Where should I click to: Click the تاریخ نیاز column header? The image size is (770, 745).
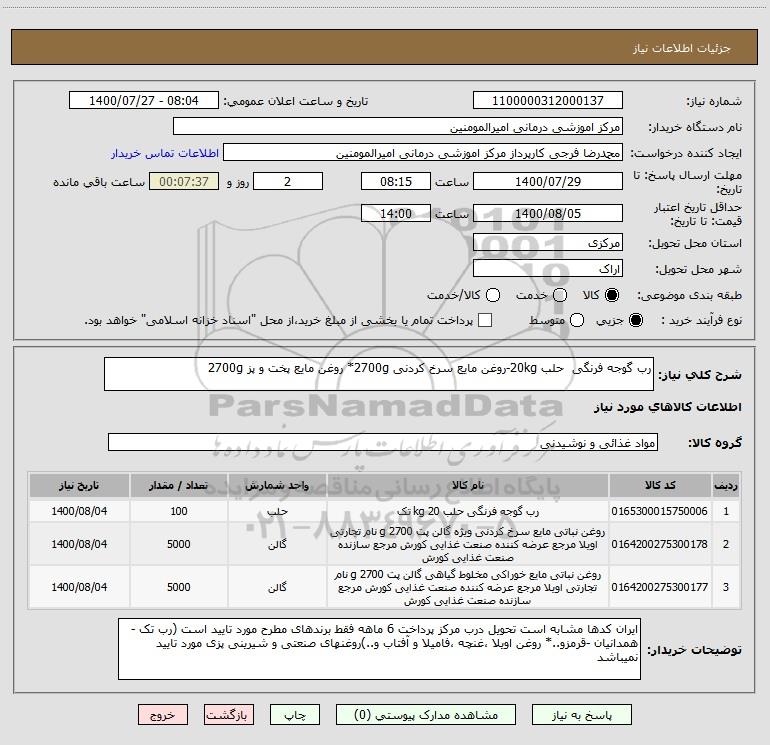pyautogui.click(x=79, y=485)
